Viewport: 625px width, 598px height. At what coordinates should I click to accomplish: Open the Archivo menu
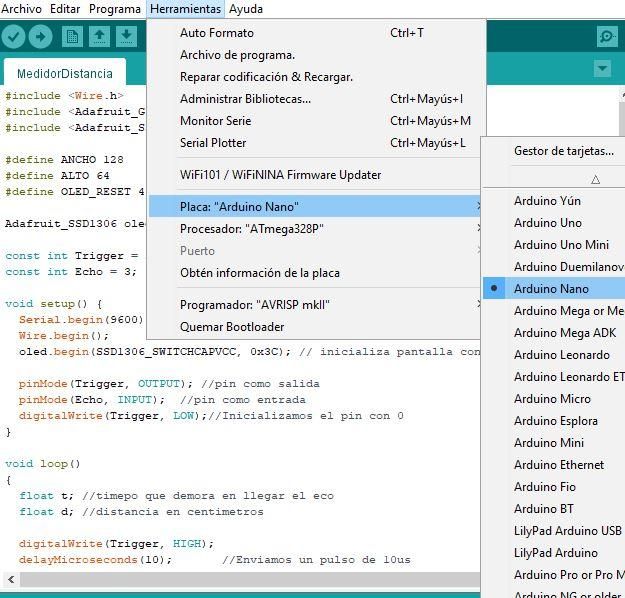(21, 9)
